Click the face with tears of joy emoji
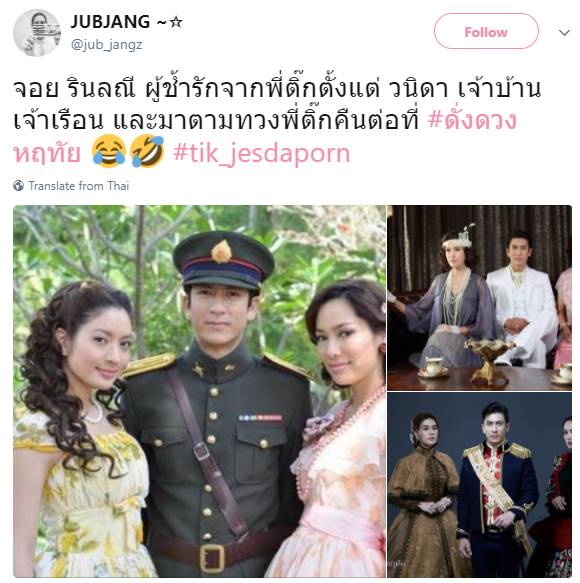580x583 pixels. pos(109,151)
